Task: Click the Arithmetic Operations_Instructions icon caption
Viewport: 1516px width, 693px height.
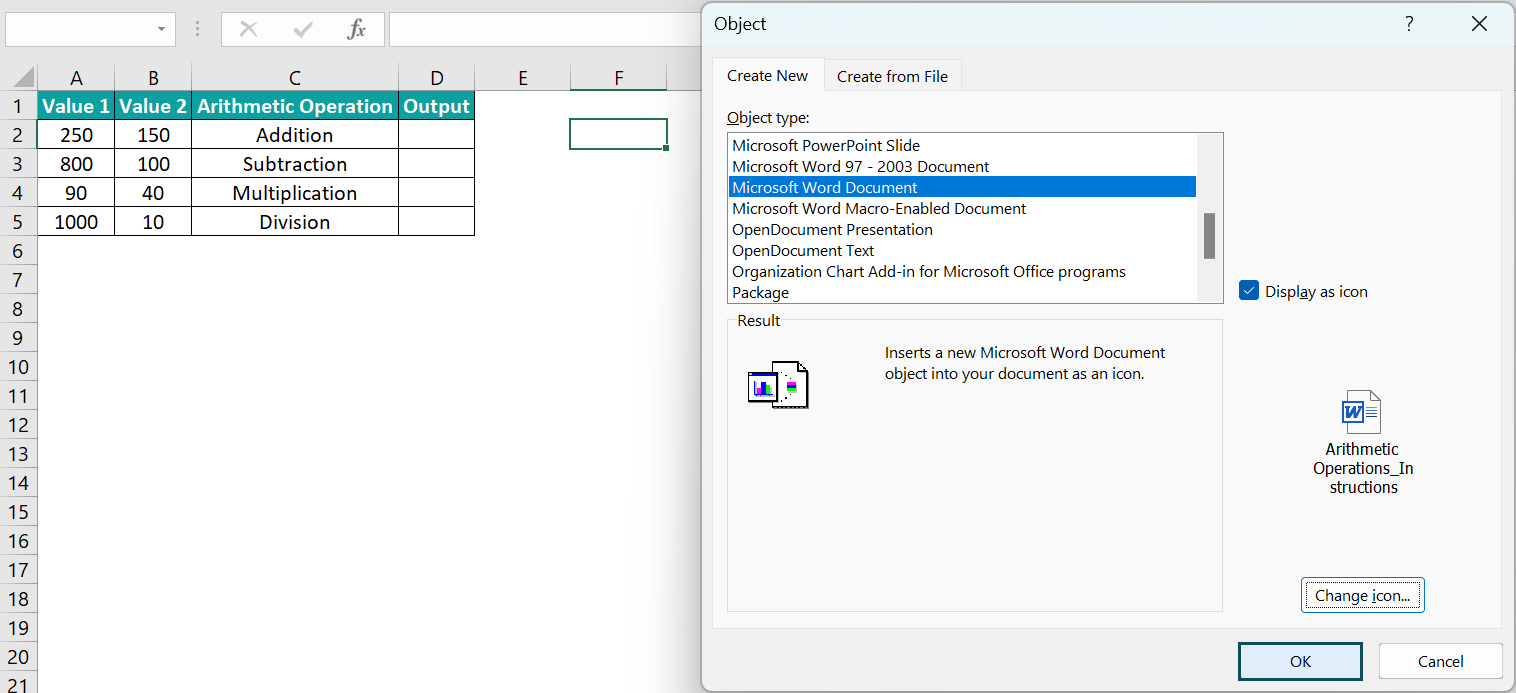Action: [x=1362, y=468]
